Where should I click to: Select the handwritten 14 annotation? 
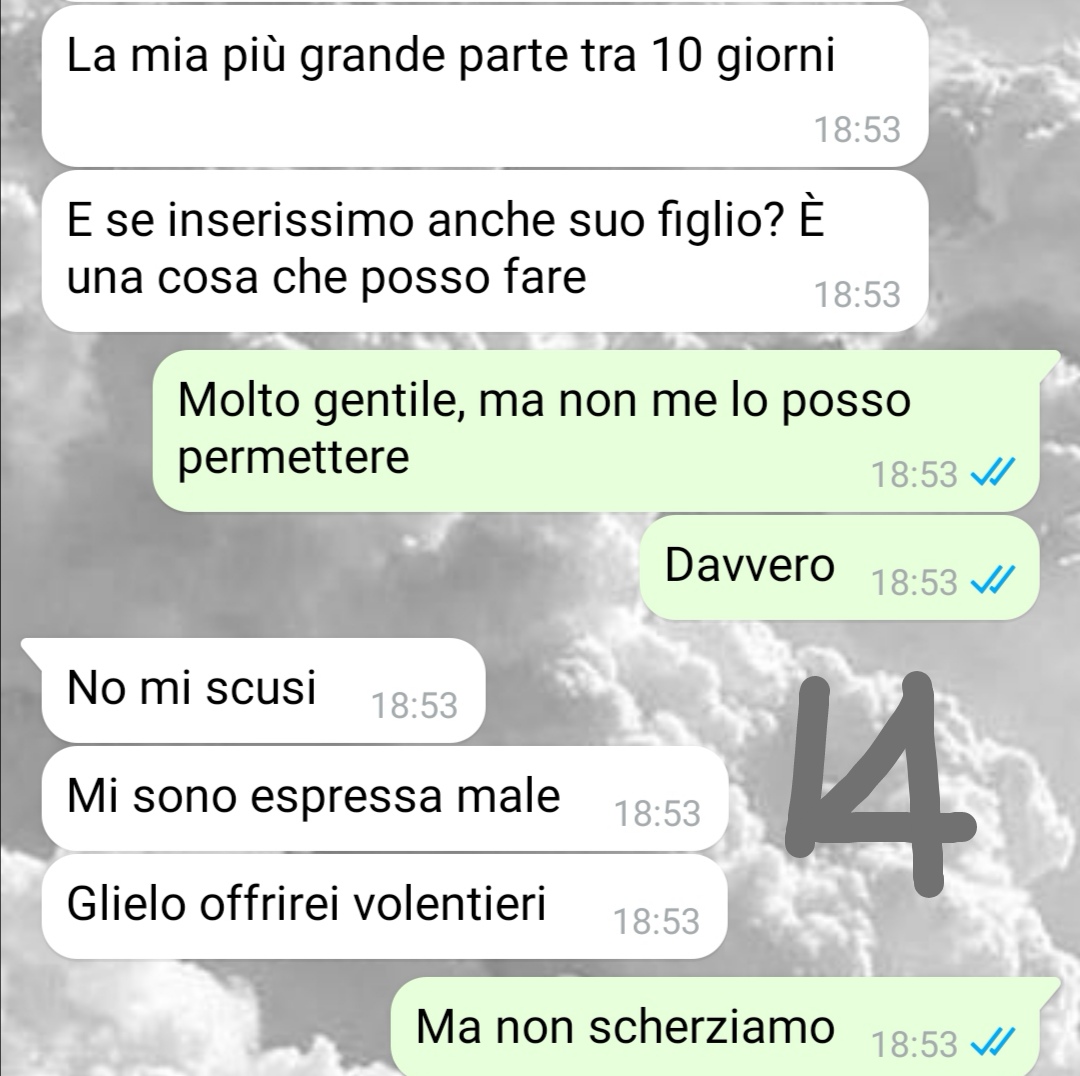point(880,785)
